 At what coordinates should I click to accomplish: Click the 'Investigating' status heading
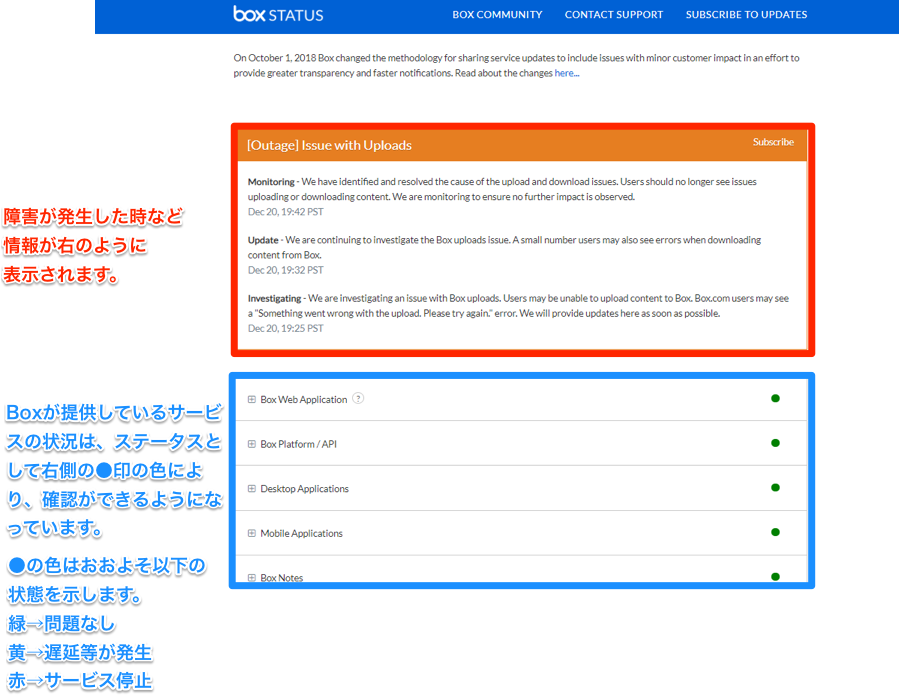[x=274, y=299]
